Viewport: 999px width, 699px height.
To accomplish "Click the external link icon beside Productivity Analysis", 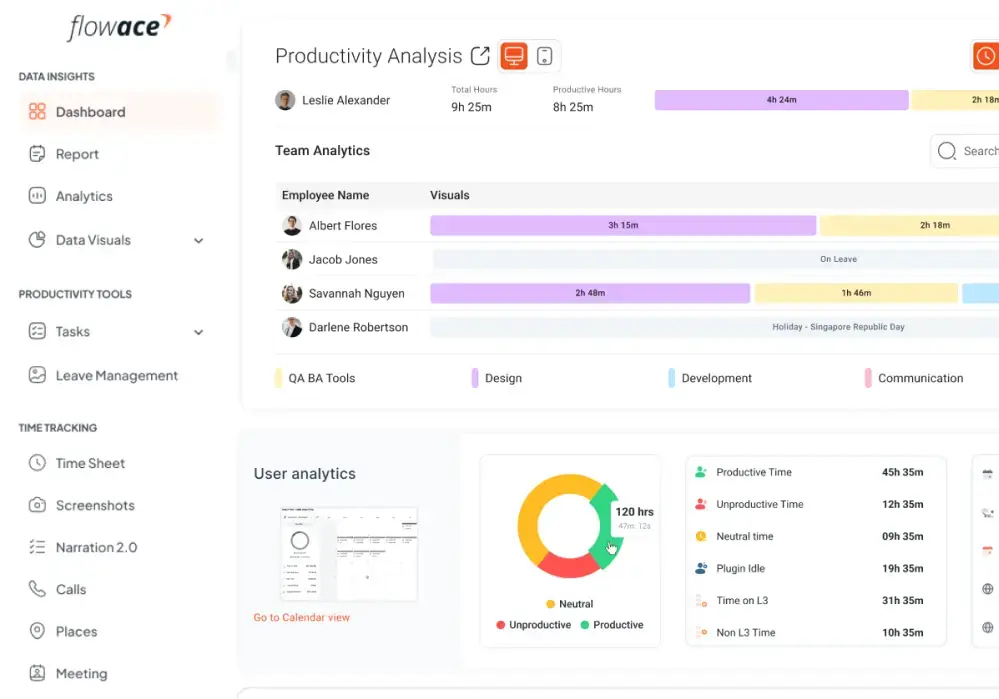I will pyautogui.click(x=480, y=56).
